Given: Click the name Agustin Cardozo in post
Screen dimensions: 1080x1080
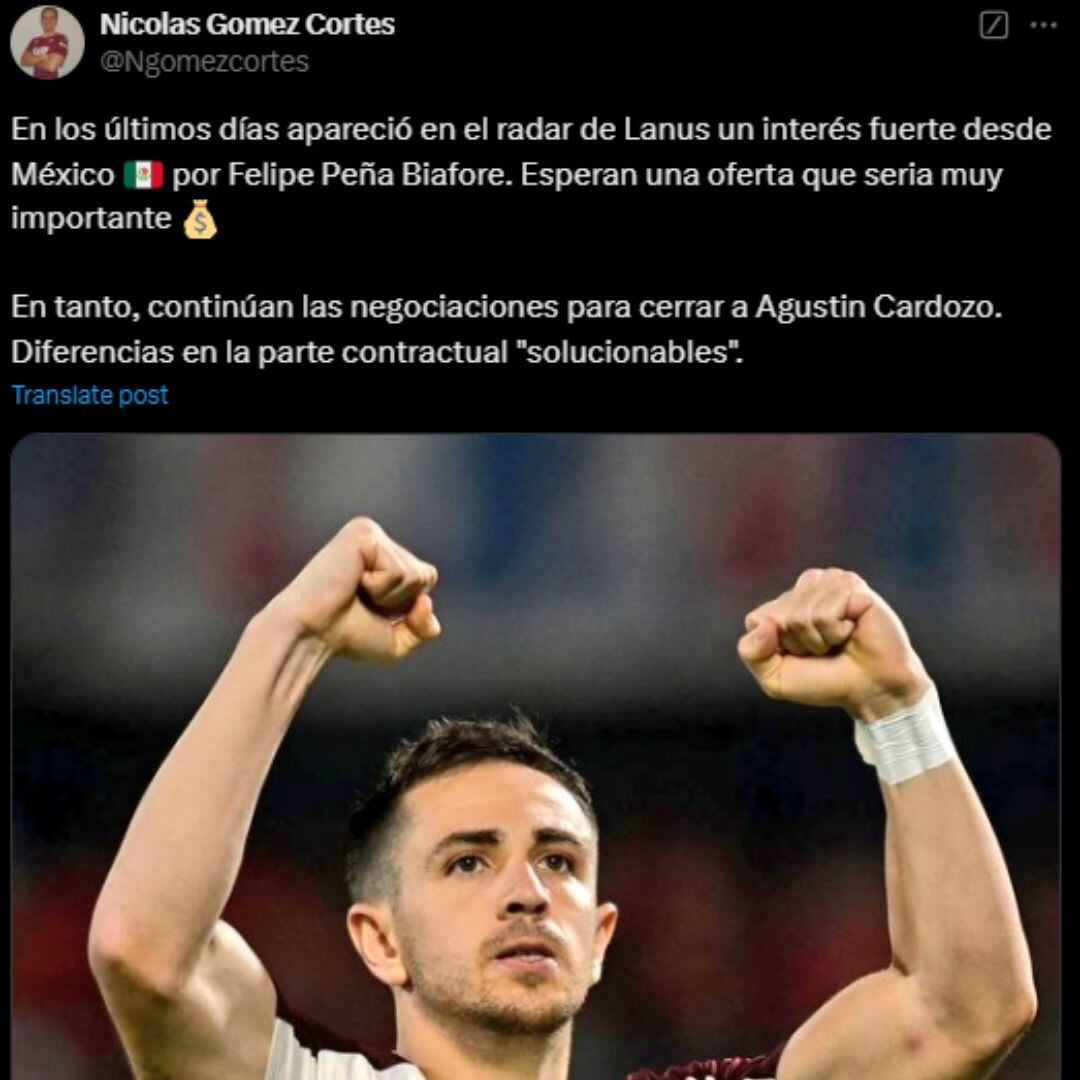Looking at the screenshot, I should 878,307.
